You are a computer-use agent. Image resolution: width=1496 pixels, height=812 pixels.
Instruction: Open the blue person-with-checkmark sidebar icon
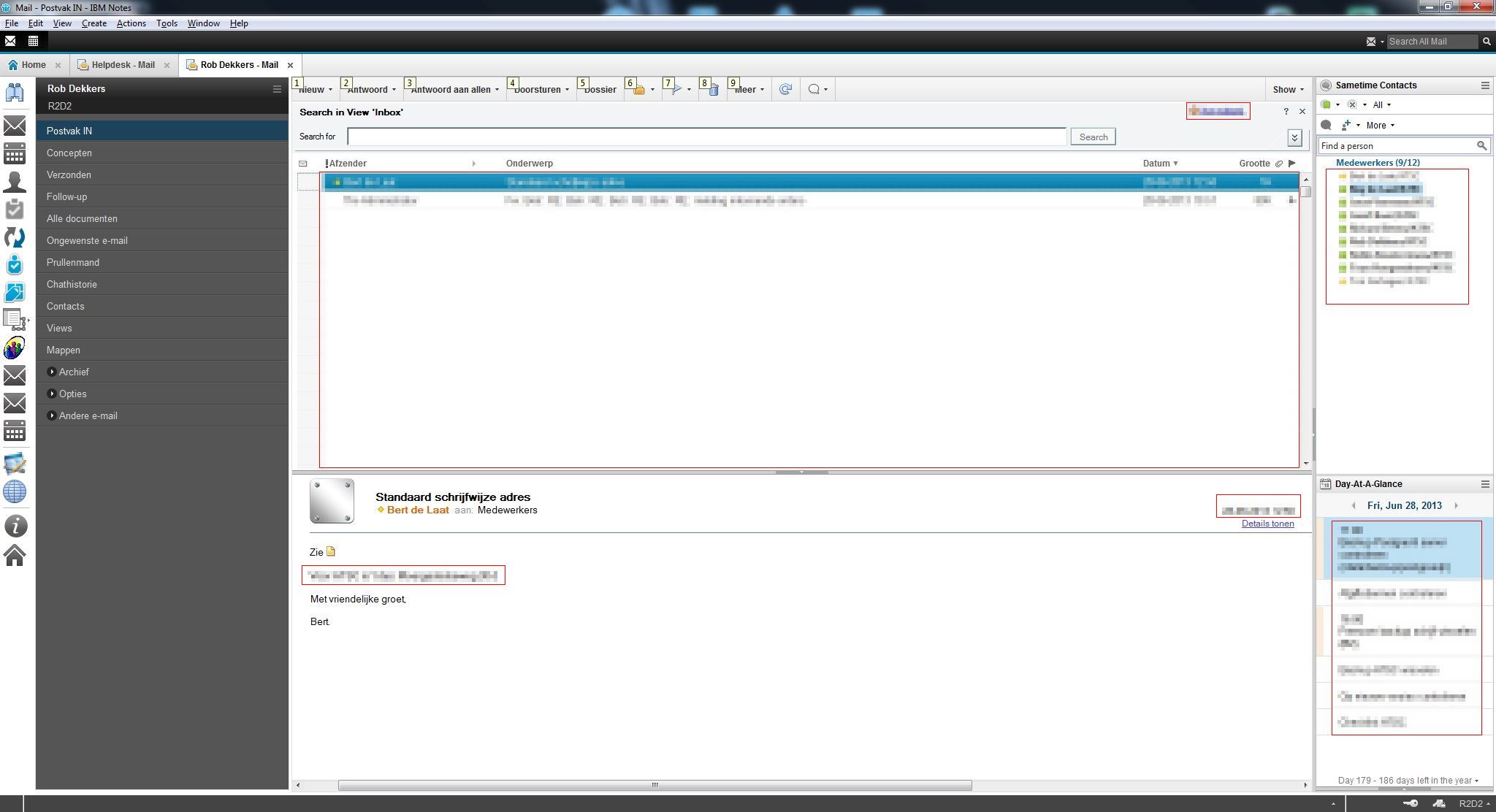tap(15, 264)
